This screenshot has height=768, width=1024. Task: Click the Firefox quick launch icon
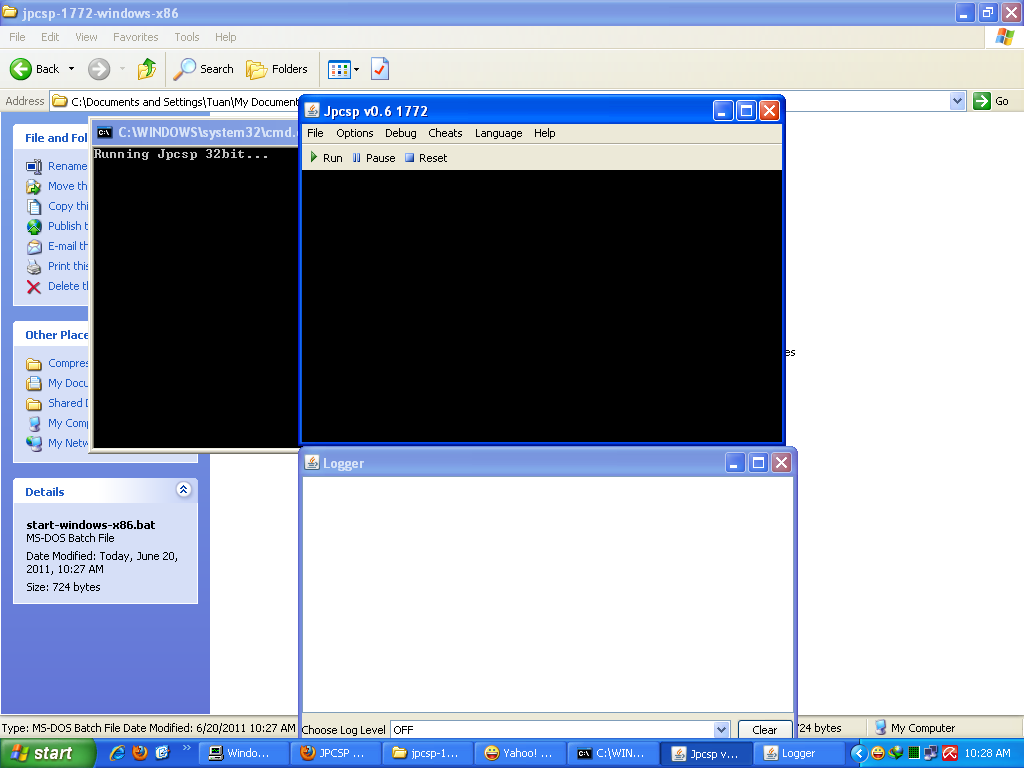pyautogui.click(x=139, y=753)
